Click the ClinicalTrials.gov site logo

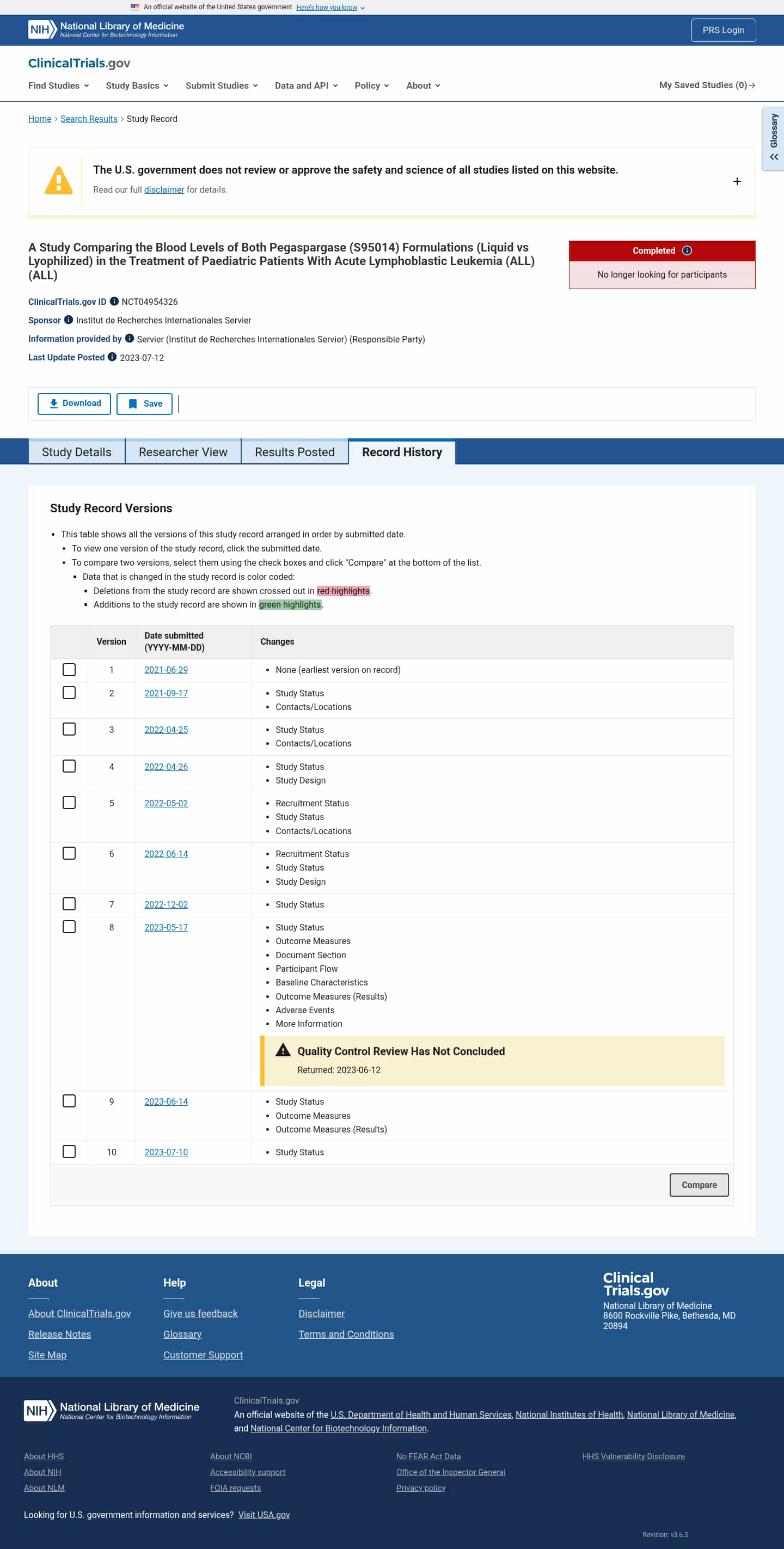click(79, 63)
